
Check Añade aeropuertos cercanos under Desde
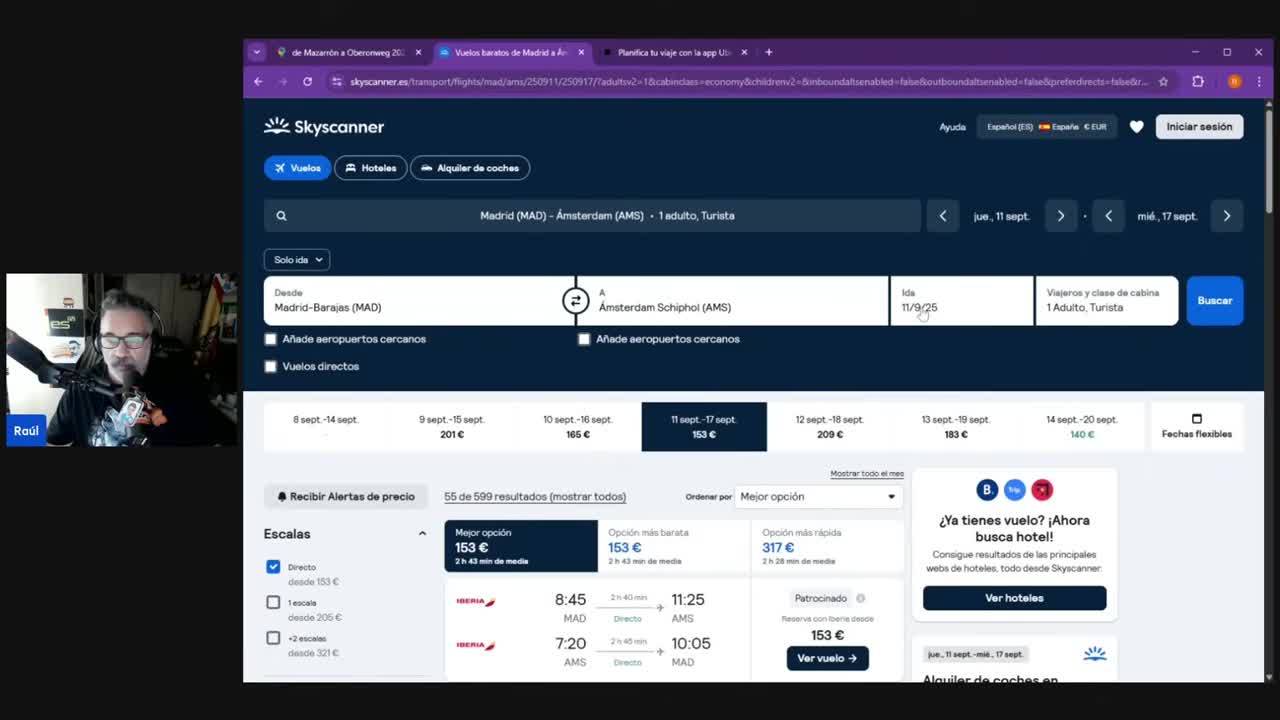coord(270,339)
